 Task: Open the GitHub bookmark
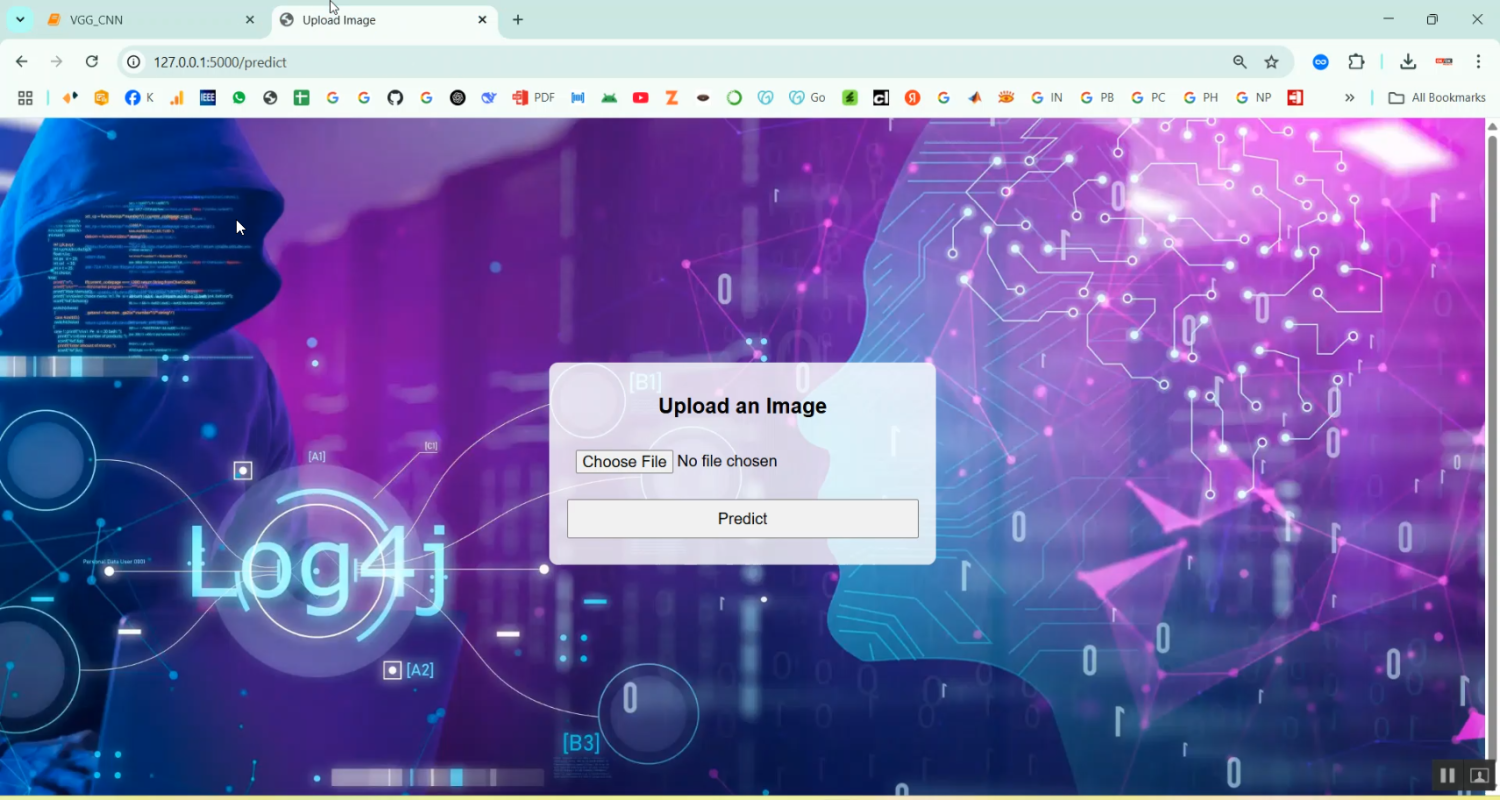pyautogui.click(x=395, y=98)
